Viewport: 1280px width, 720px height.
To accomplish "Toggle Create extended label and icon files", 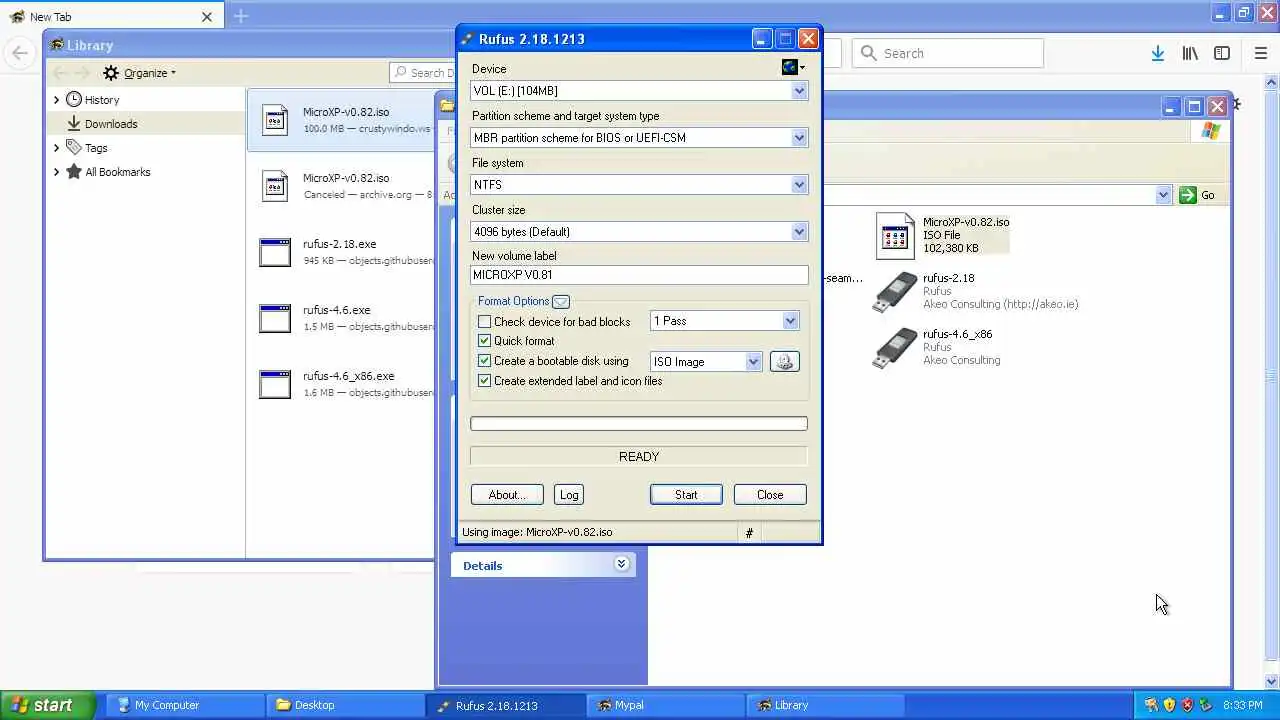I will [x=485, y=381].
